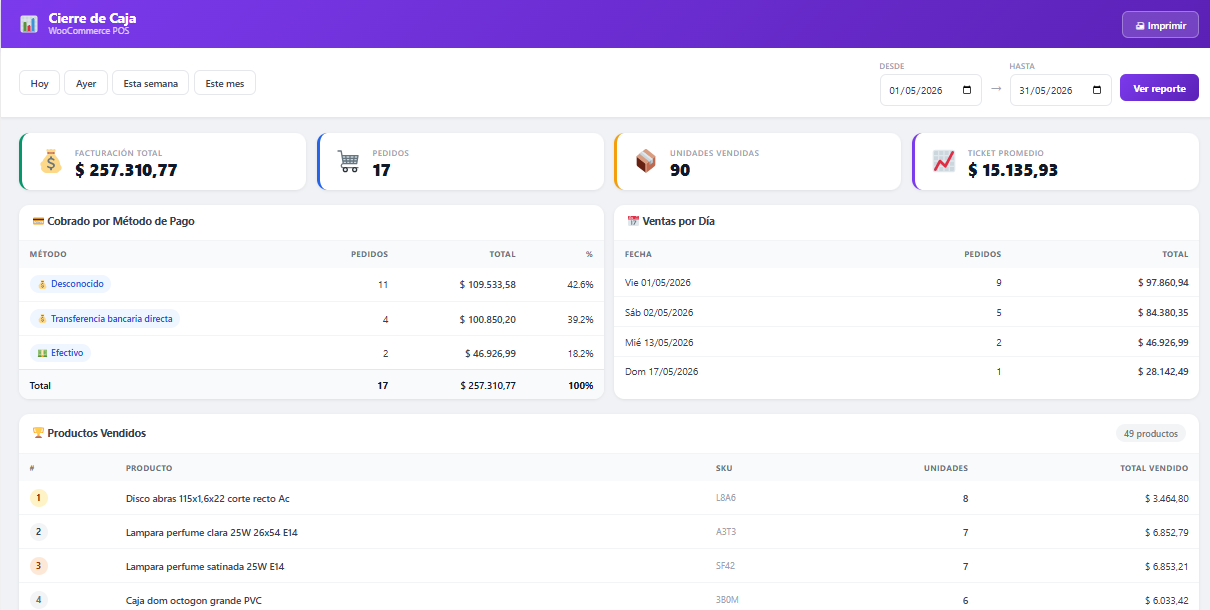
Task: Click the shopping cart Pedidos icon
Action: [x=348, y=161]
